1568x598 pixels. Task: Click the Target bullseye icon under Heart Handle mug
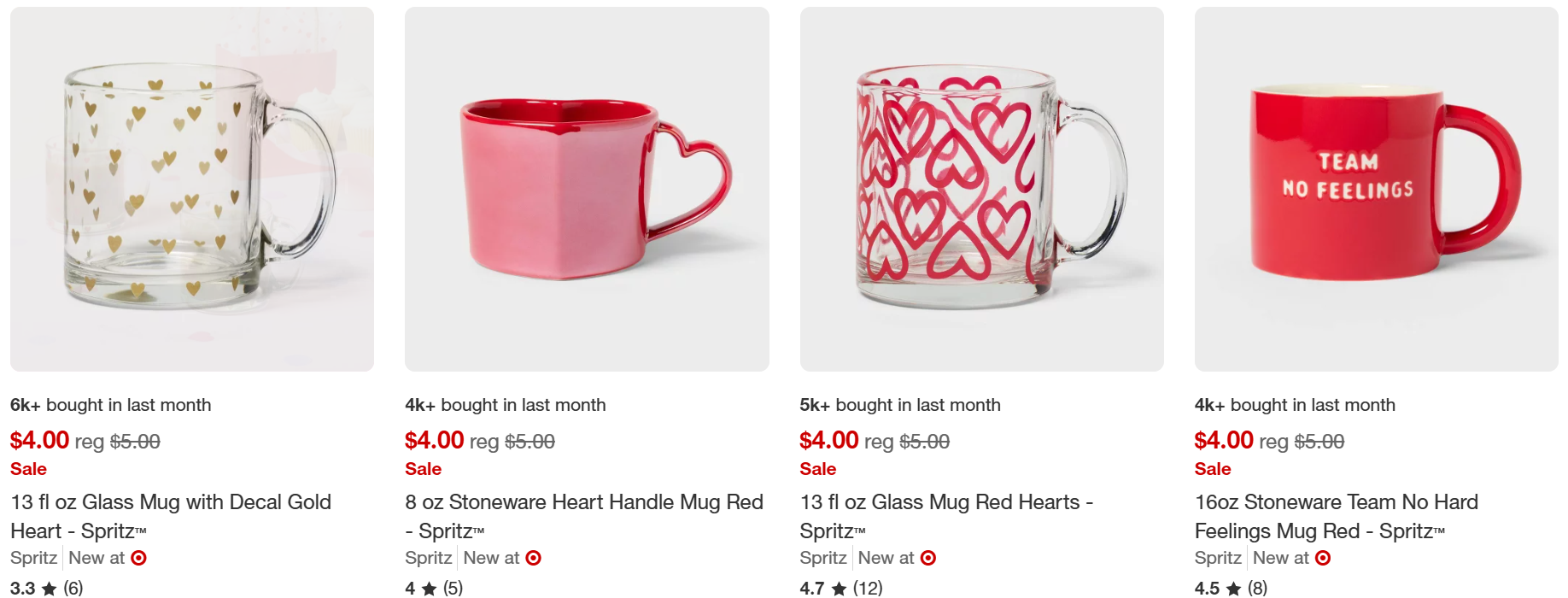[x=534, y=558]
